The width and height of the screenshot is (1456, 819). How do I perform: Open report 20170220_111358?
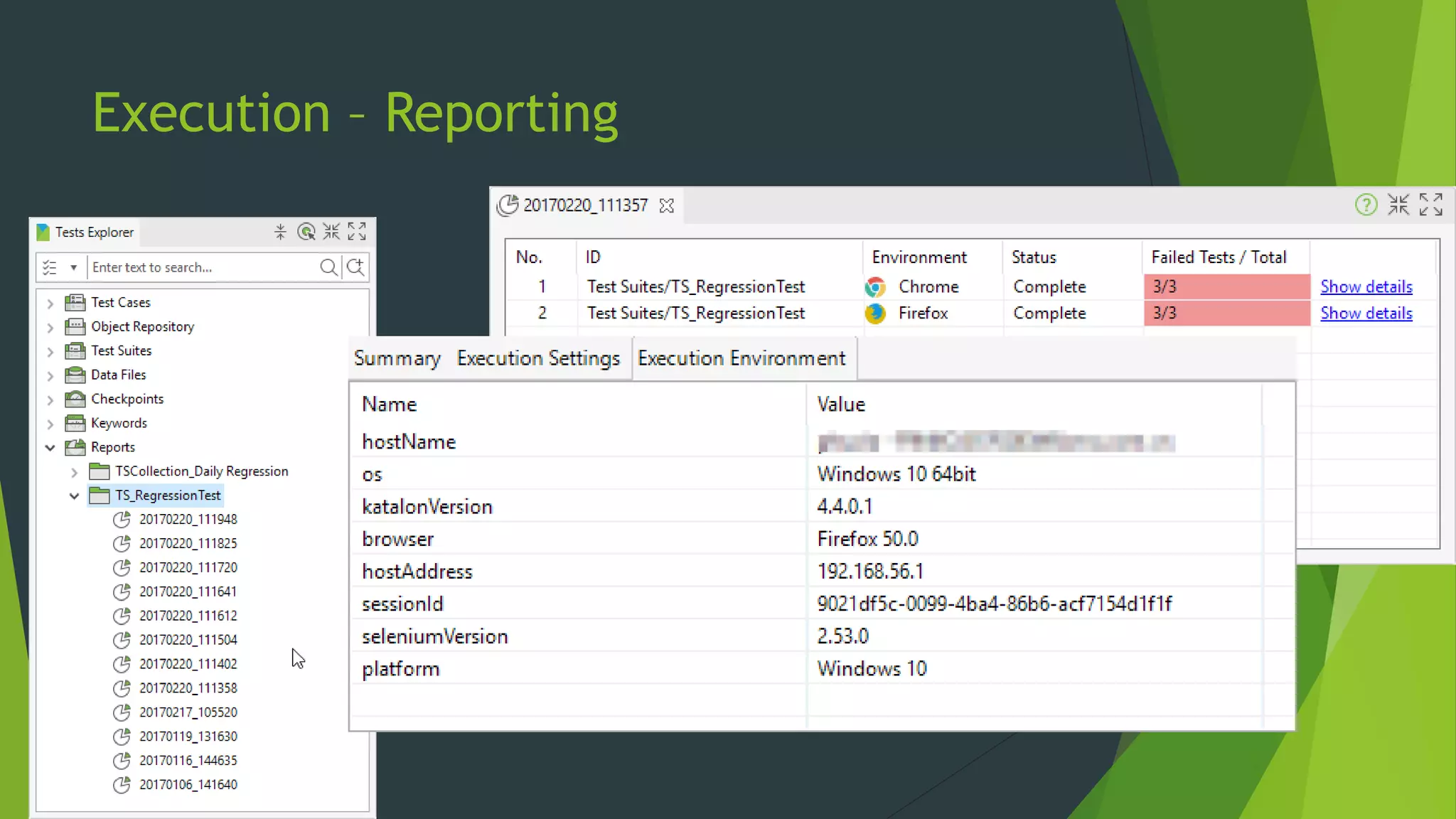pos(188,689)
